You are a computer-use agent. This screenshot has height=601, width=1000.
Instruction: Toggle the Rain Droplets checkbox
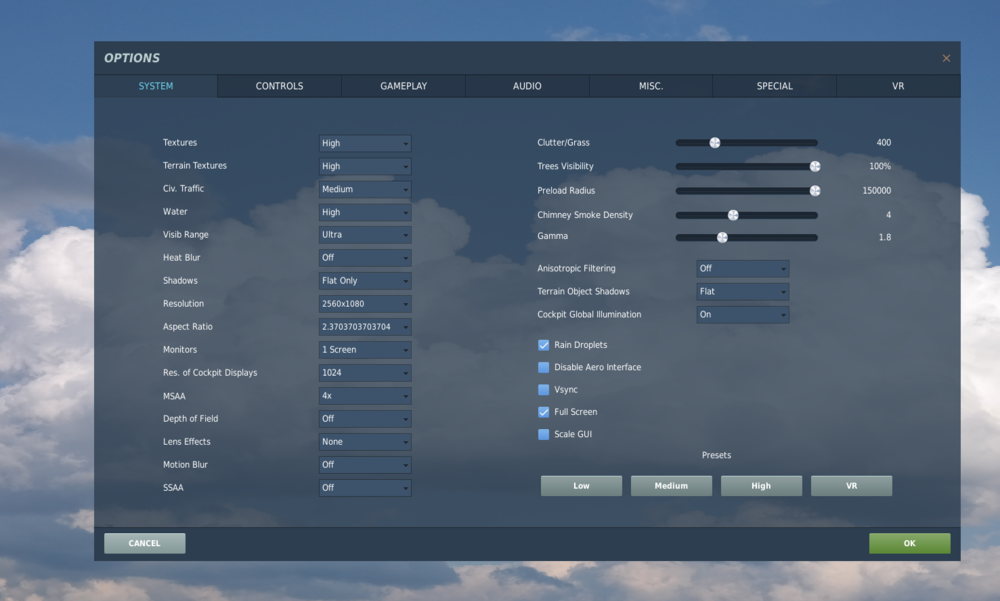543,345
